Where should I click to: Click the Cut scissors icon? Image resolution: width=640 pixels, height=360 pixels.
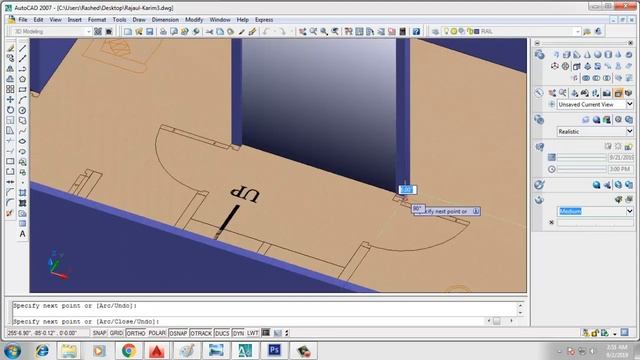click(x=209, y=31)
